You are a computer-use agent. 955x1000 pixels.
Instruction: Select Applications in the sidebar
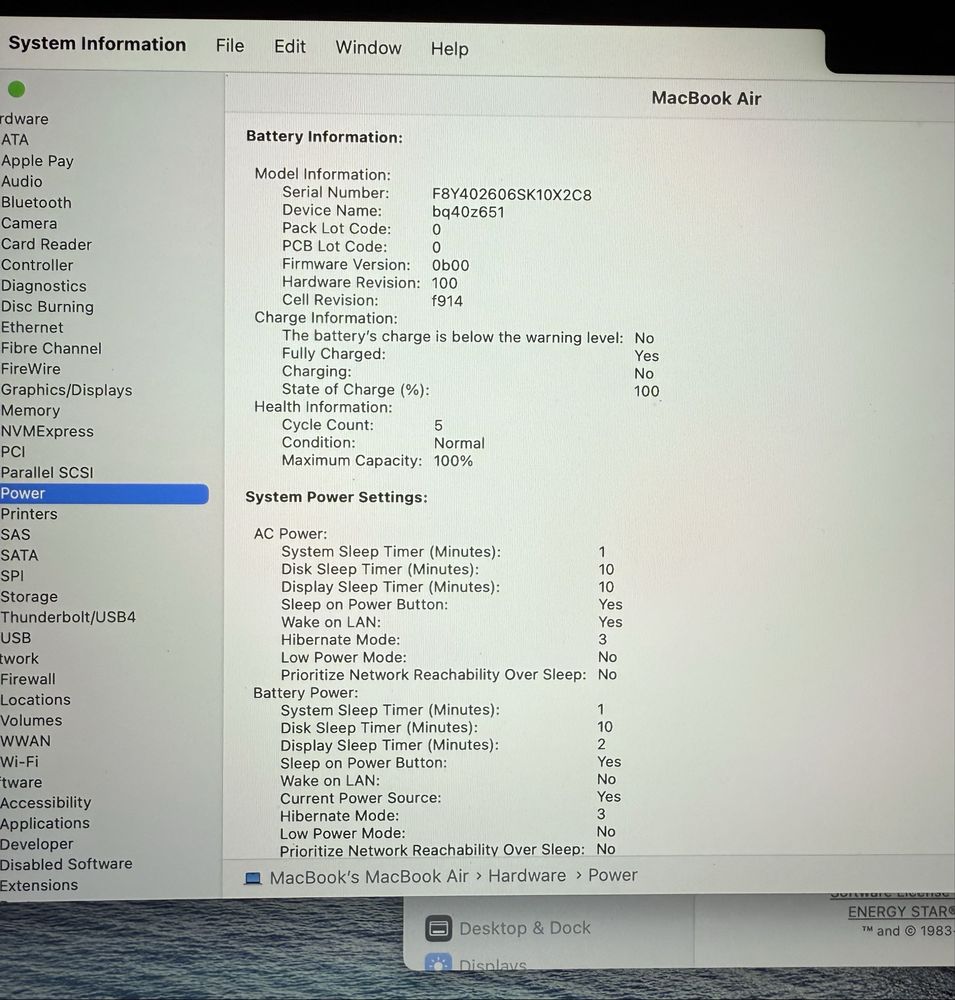pyautogui.click(x=45, y=823)
